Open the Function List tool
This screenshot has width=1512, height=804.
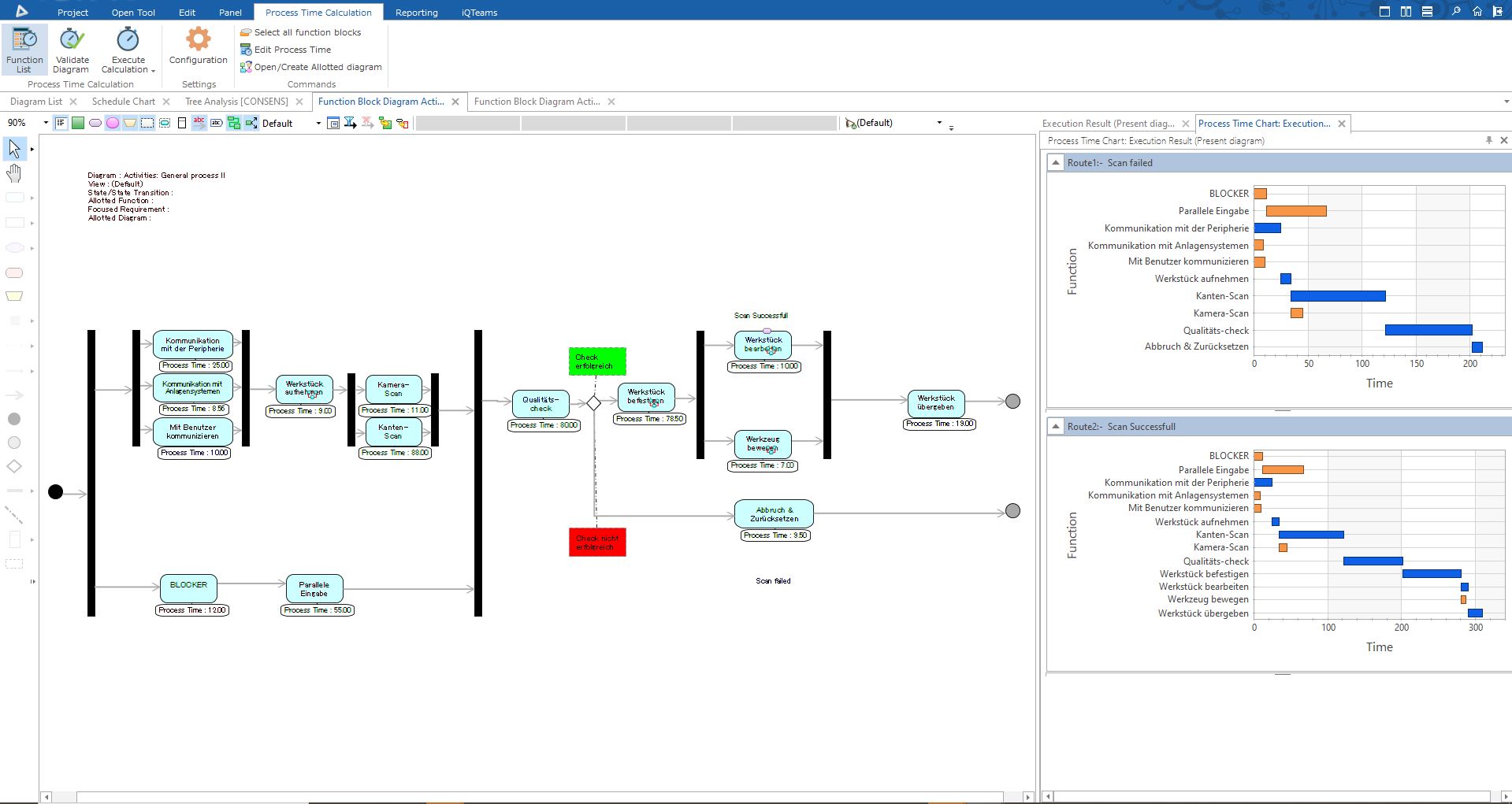(24, 49)
